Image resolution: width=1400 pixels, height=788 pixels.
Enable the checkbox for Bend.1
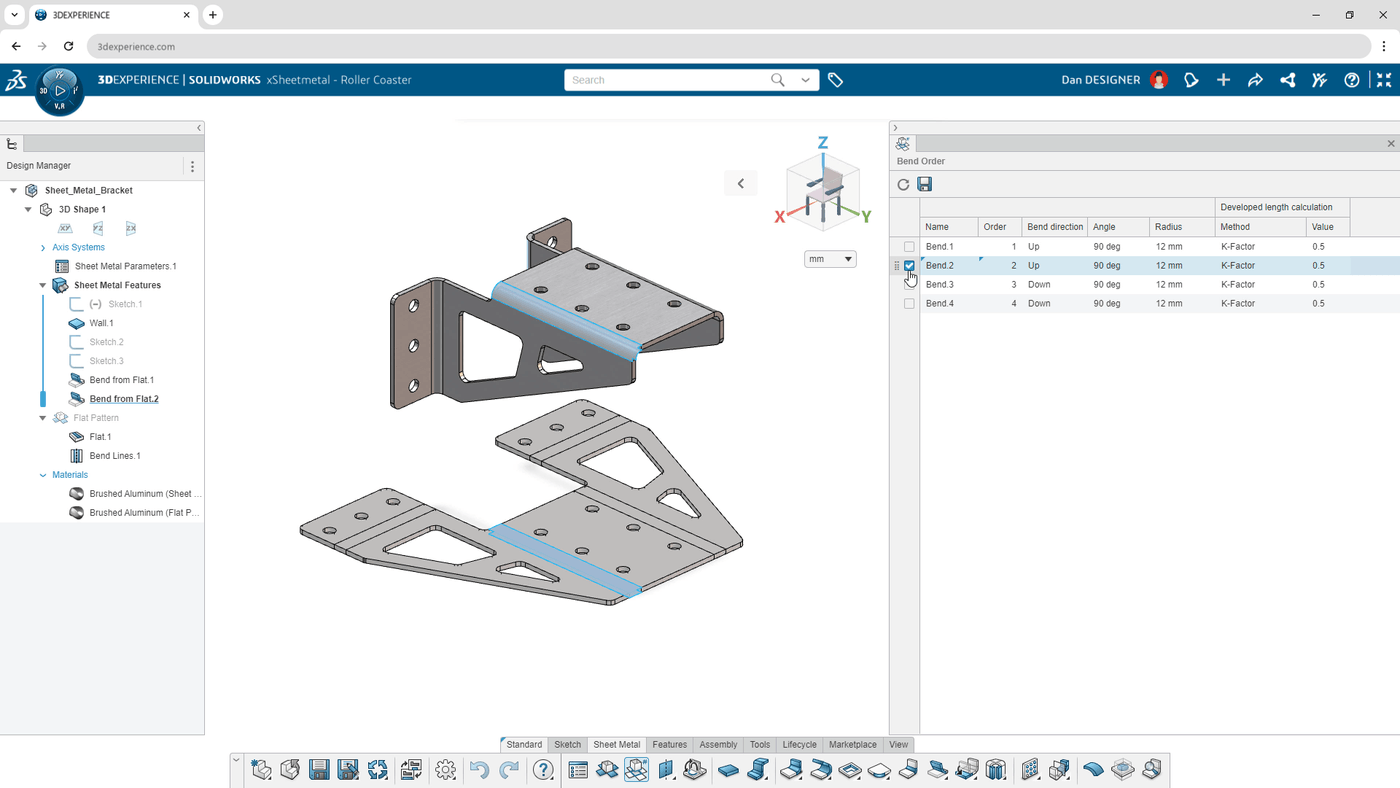click(908, 246)
